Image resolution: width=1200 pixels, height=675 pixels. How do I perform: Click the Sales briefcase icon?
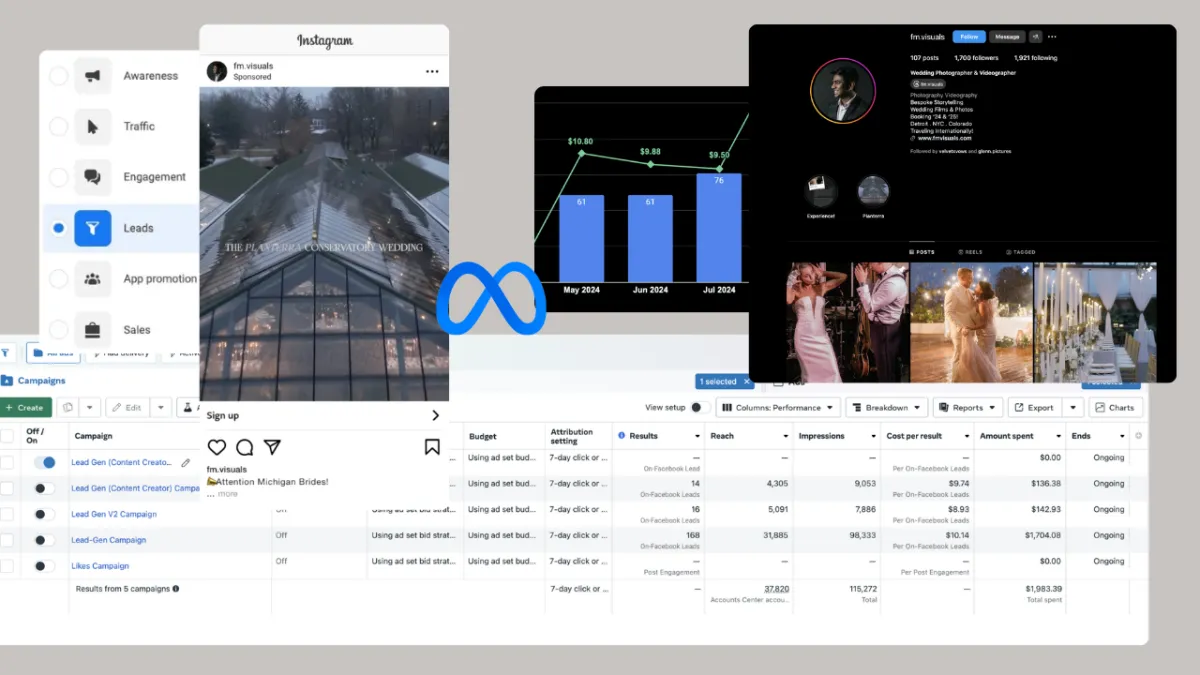coord(92,329)
